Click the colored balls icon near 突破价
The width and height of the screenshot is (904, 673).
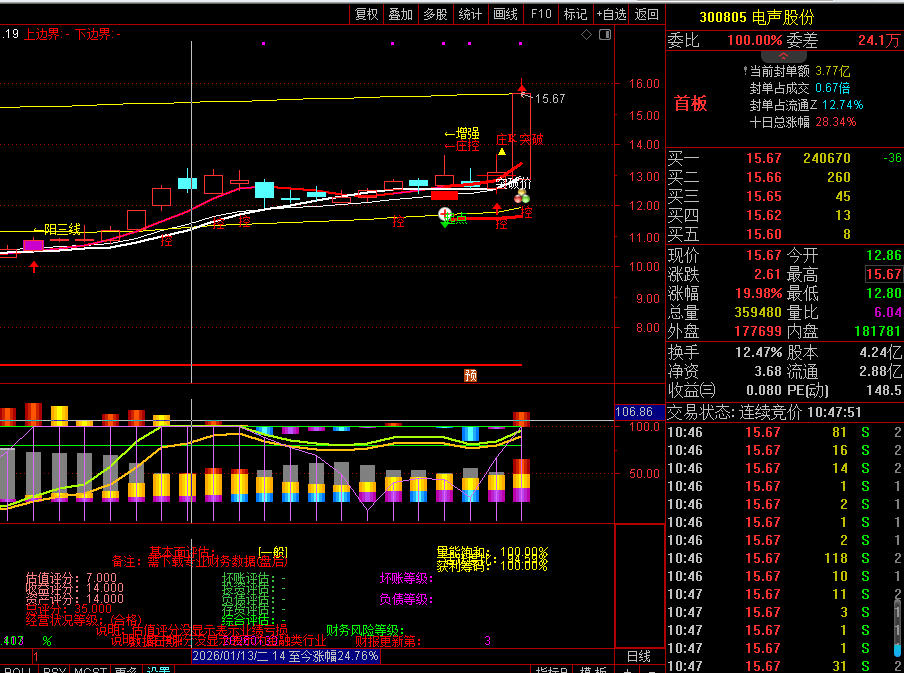coord(521,199)
